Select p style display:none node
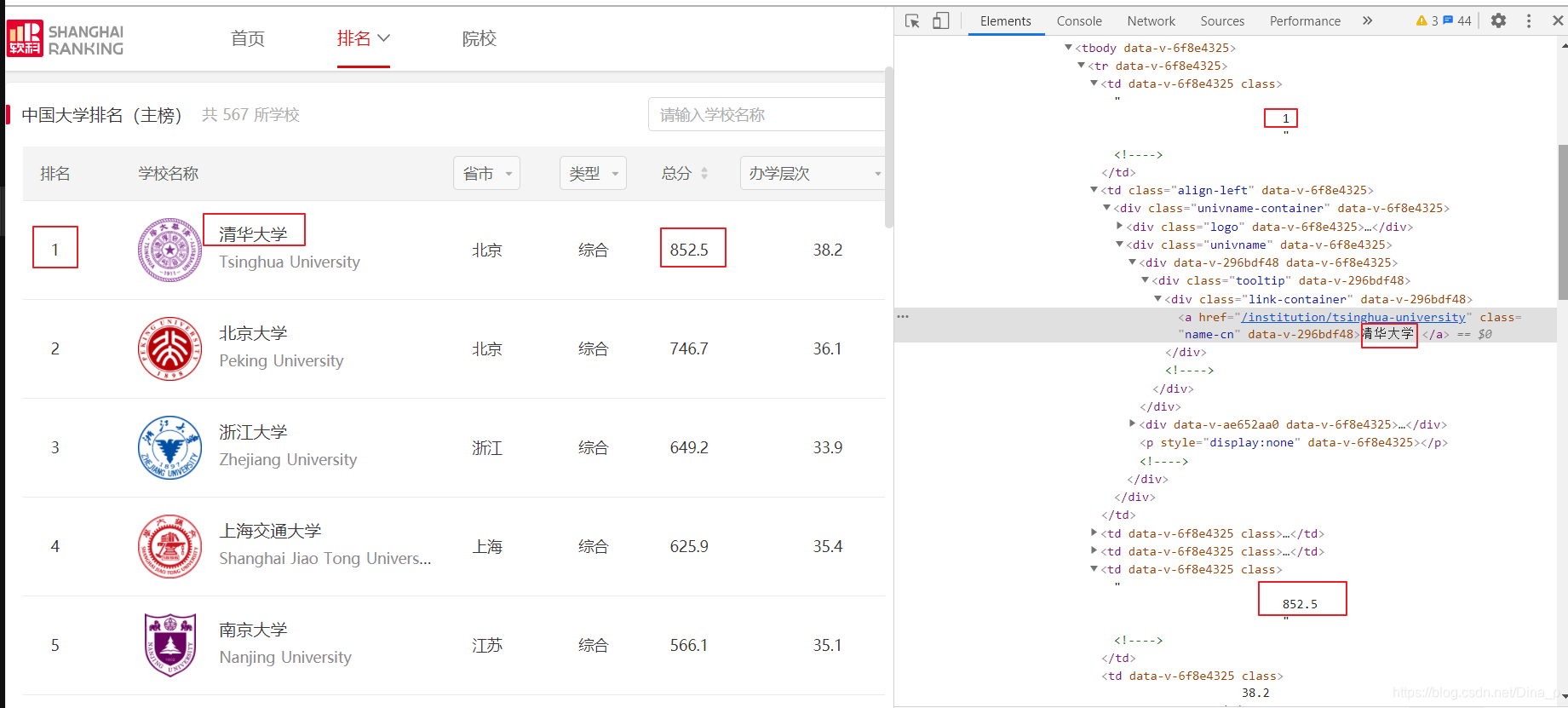Image resolution: width=1568 pixels, height=708 pixels. point(1293,442)
